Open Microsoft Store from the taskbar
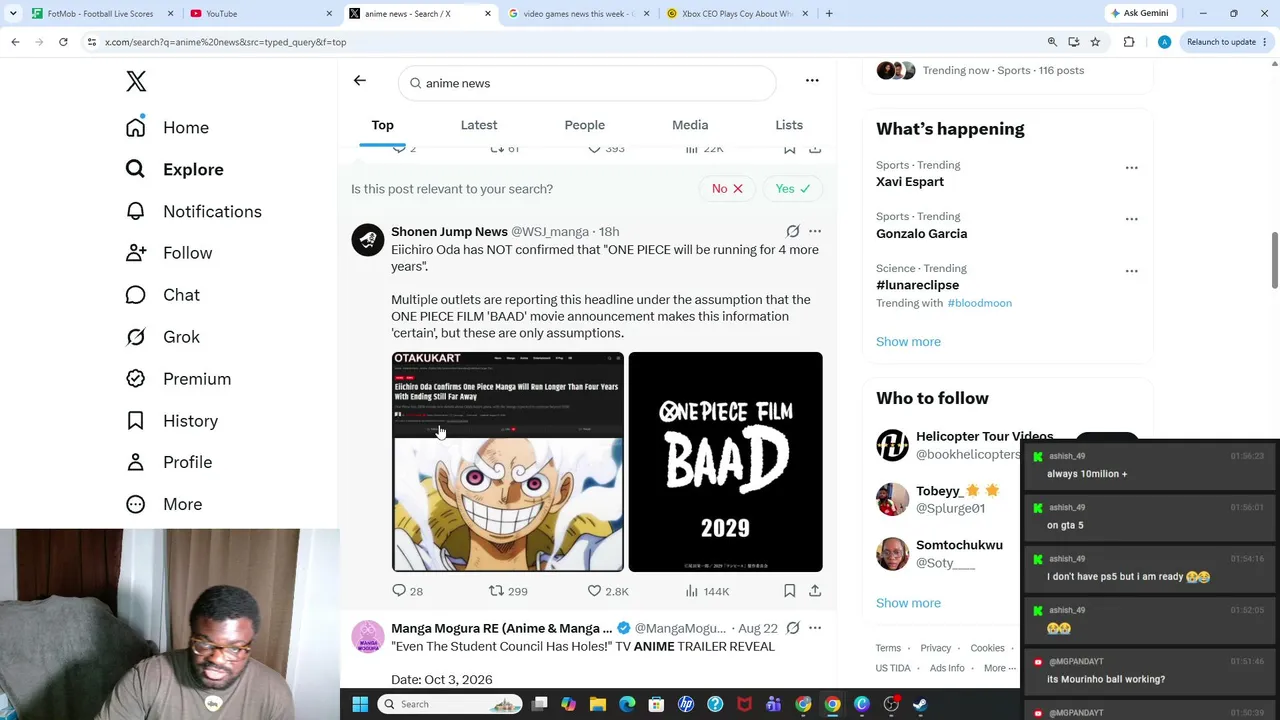This screenshot has width=1280, height=720. coord(656,704)
